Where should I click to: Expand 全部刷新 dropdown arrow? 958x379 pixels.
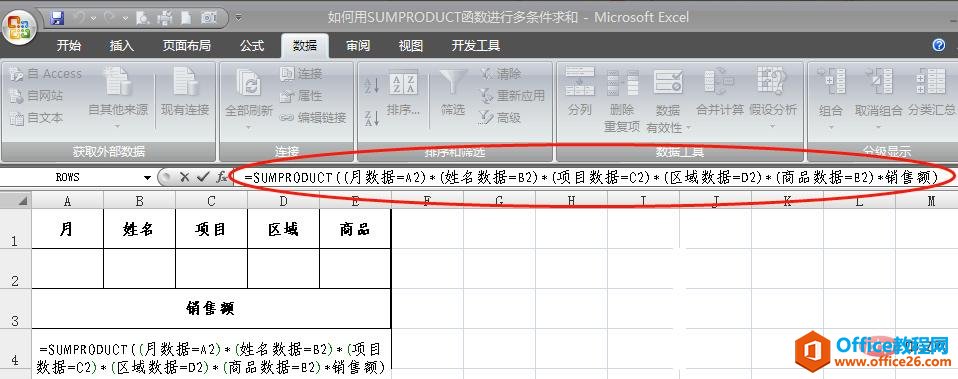point(249,128)
